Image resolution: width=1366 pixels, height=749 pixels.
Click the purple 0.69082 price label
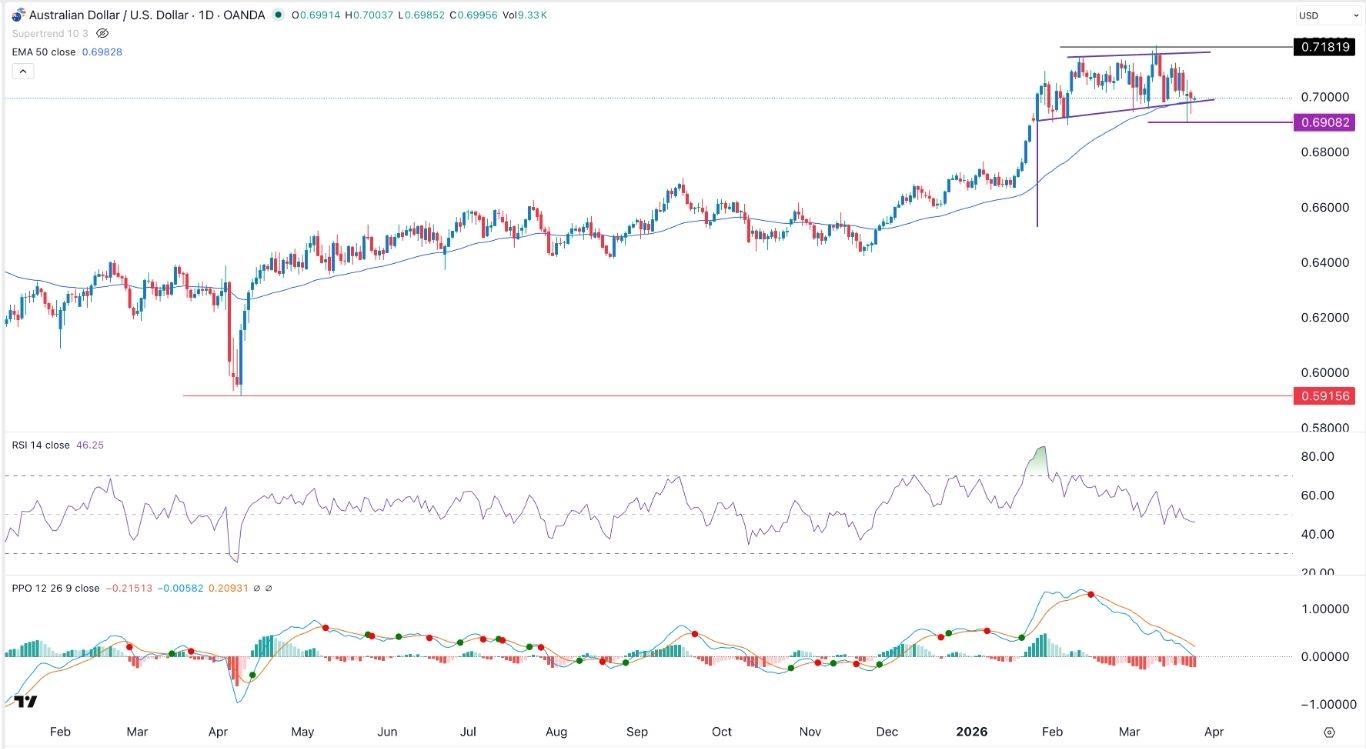1323,122
